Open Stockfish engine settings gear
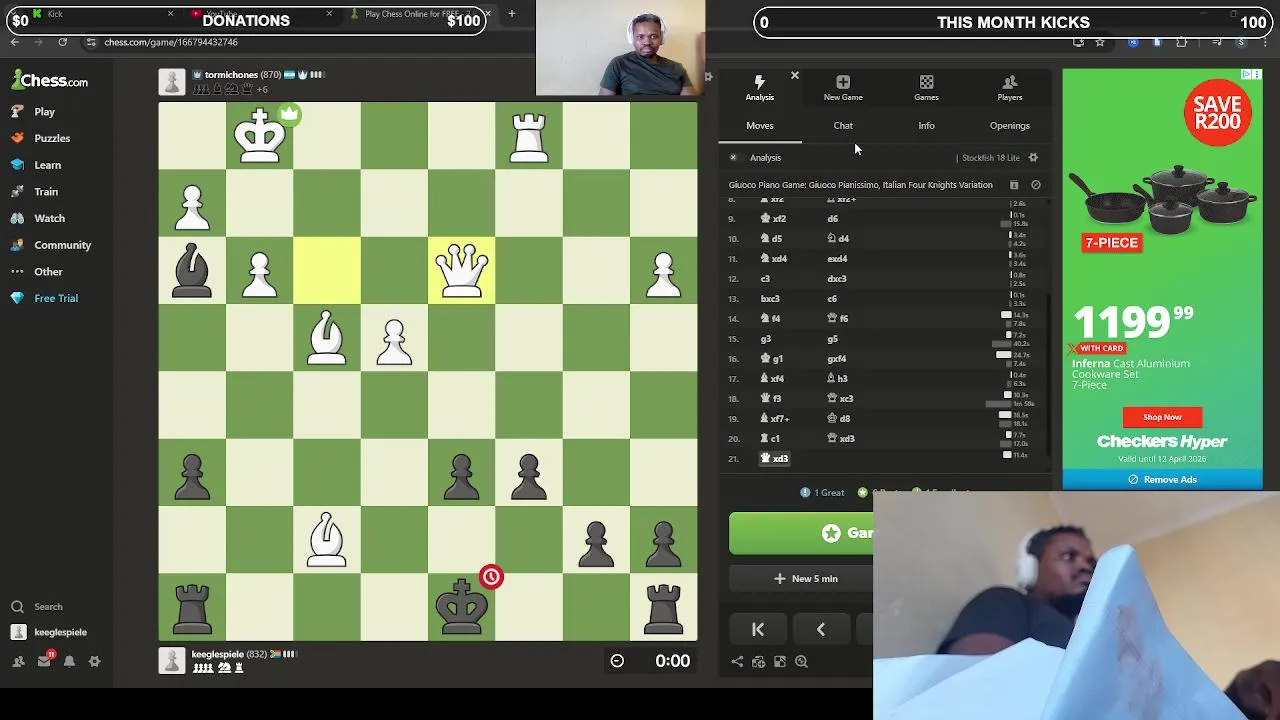This screenshot has height=720, width=1280. pos(1033,158)
